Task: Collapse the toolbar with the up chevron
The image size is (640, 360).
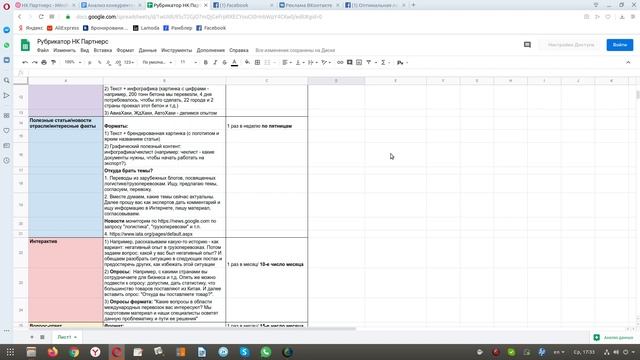Action: tap(628, 62)
